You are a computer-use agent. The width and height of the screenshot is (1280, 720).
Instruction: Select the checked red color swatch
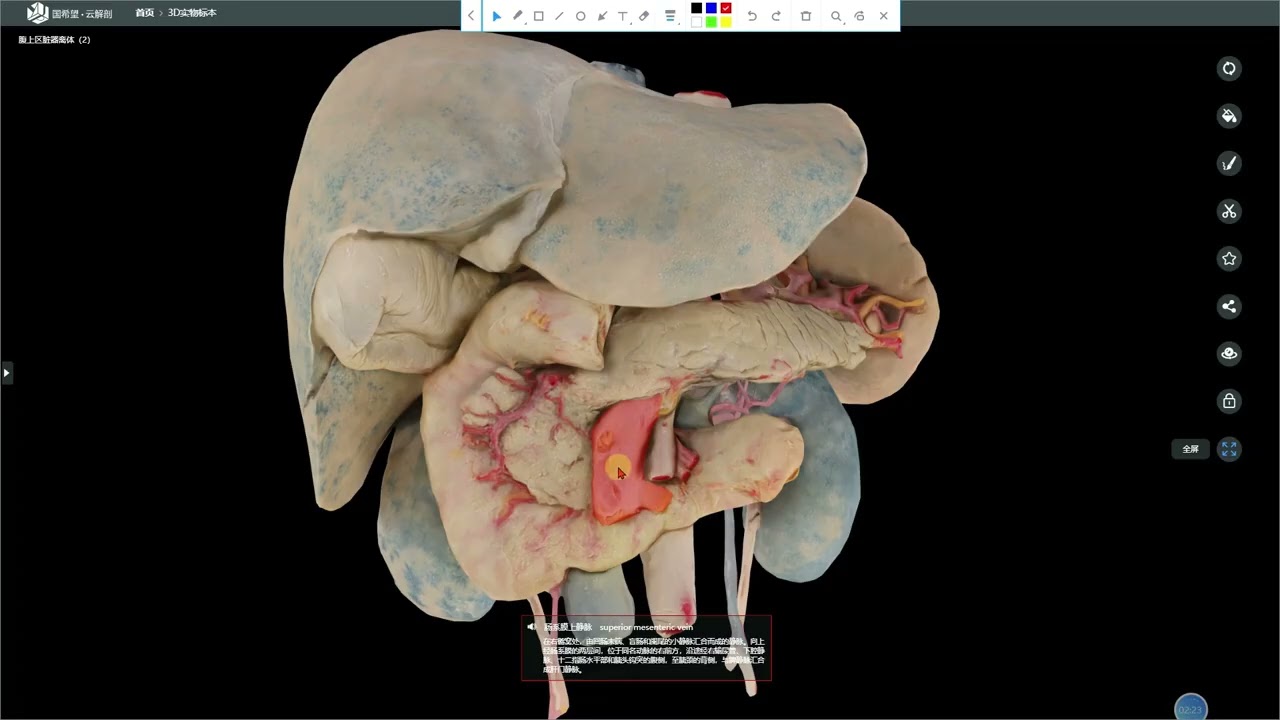(726, 9)
